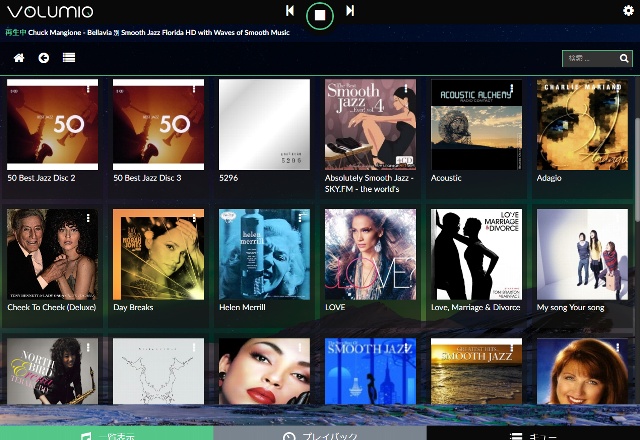Go to the home screen icon

(x=19, y=58)
